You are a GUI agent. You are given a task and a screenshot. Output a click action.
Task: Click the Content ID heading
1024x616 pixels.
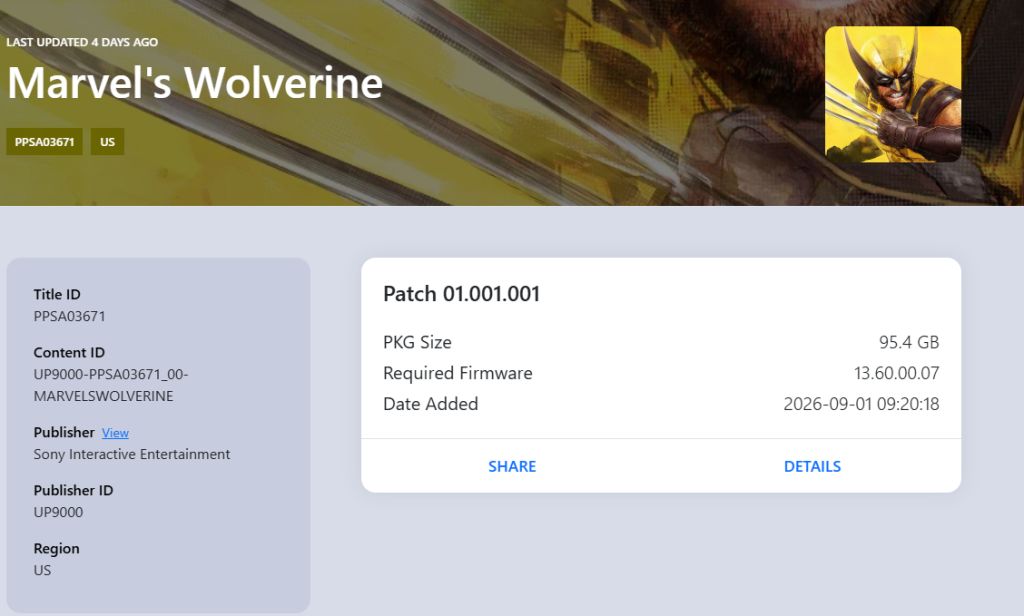point(69,353)
